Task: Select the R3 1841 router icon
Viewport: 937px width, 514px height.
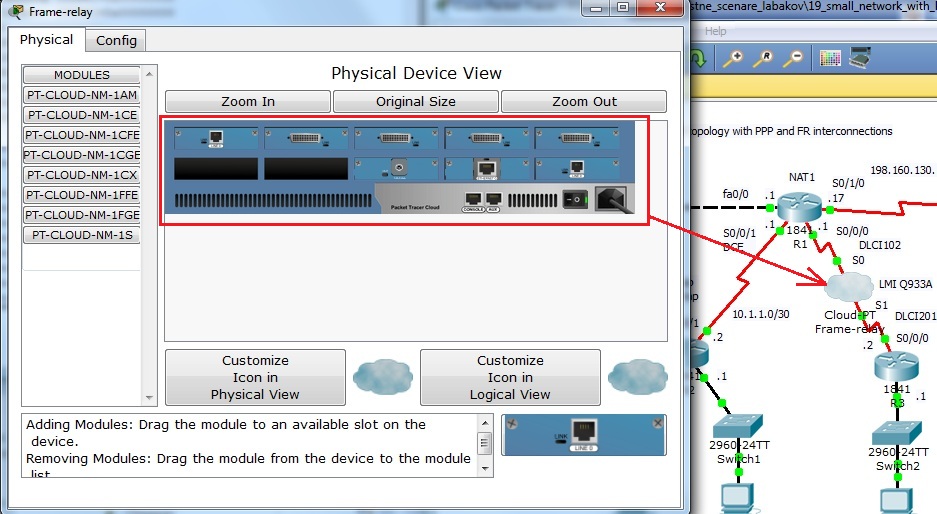Action: click(x=896, y=365)
